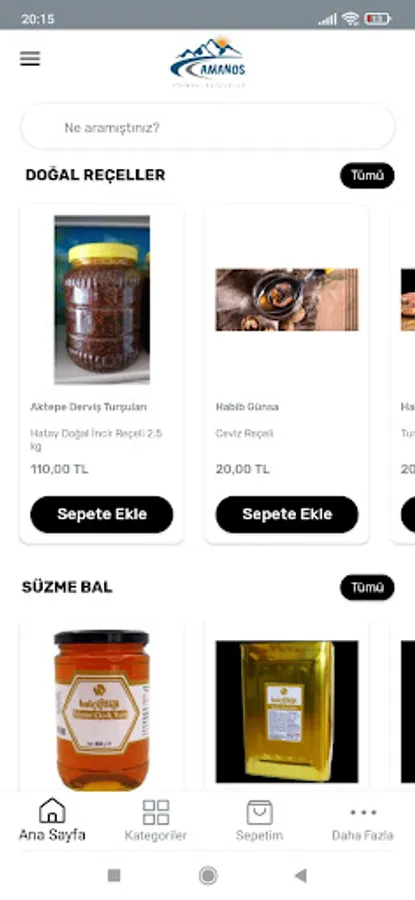Open the Ceviz Reçeli product image

pyautogui.click(x=287, y=300)
